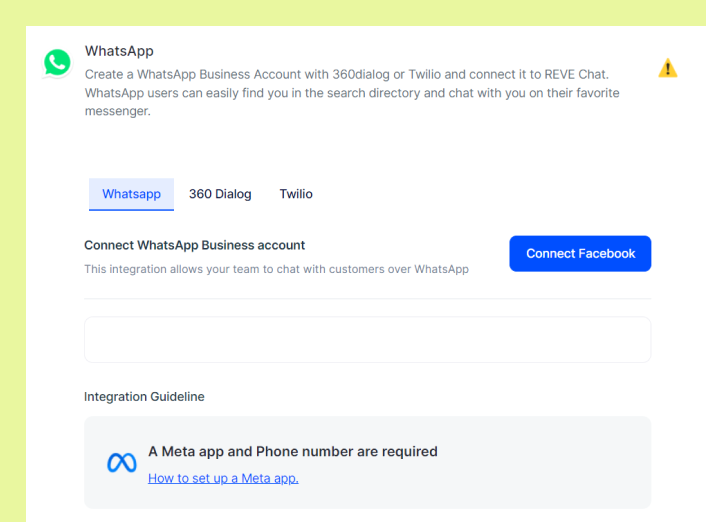Open the How to set up a Meta app link
The height and width of the screenshot is (522, 706).
click(x=223, y=478)
